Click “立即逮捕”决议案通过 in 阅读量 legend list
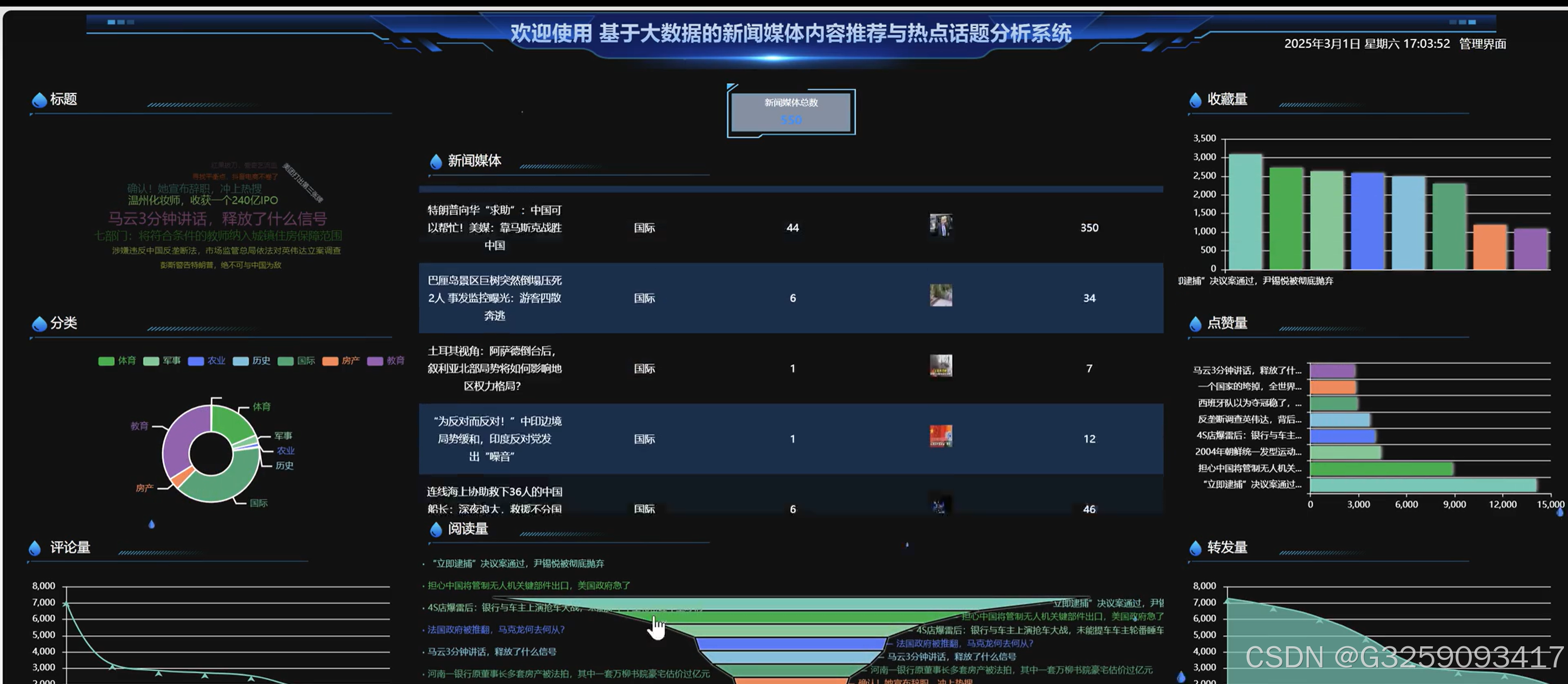This screenshot has width=1568, height=684. click(x=517, y=564)
